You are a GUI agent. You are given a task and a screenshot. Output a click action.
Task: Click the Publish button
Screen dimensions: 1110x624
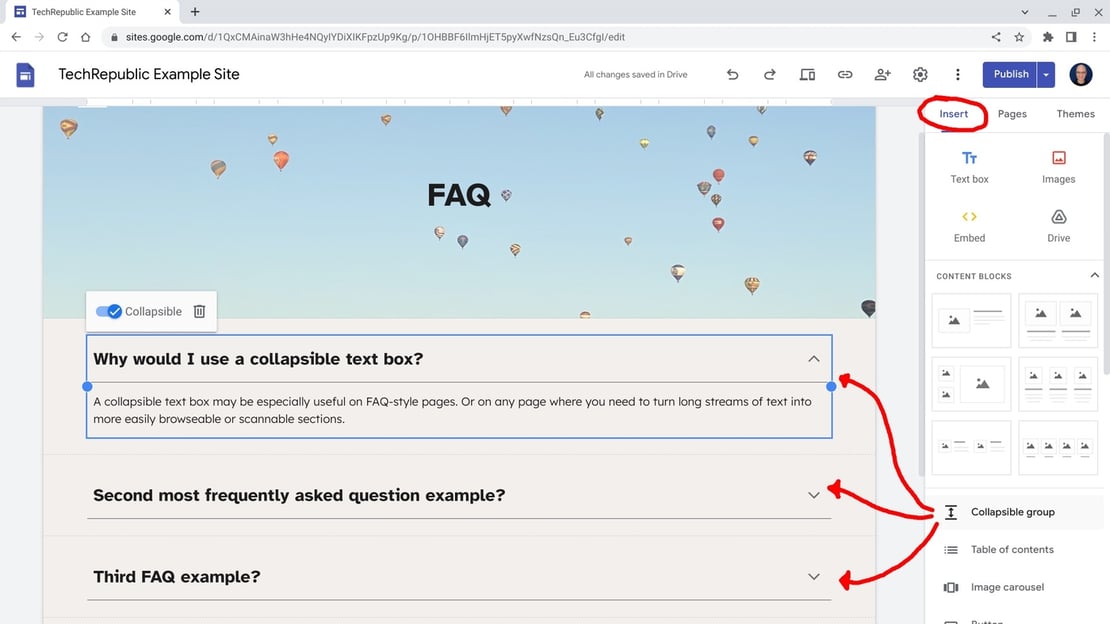click(x=1010, y=74)
